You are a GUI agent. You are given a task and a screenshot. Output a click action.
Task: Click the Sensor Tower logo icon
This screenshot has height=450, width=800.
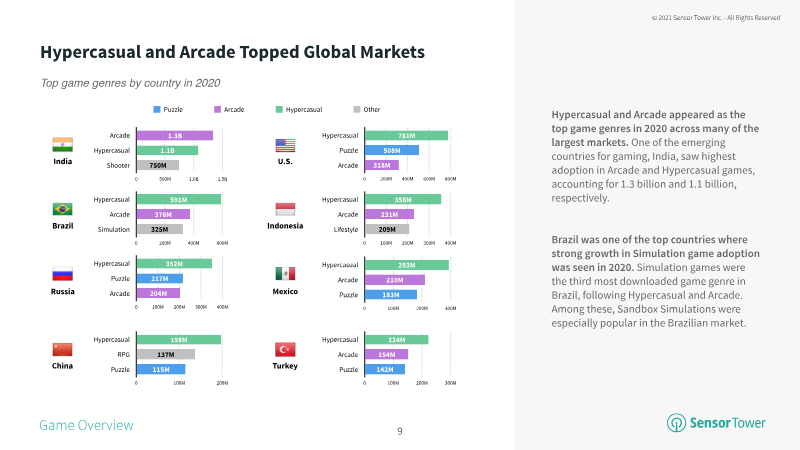[677, 423]
